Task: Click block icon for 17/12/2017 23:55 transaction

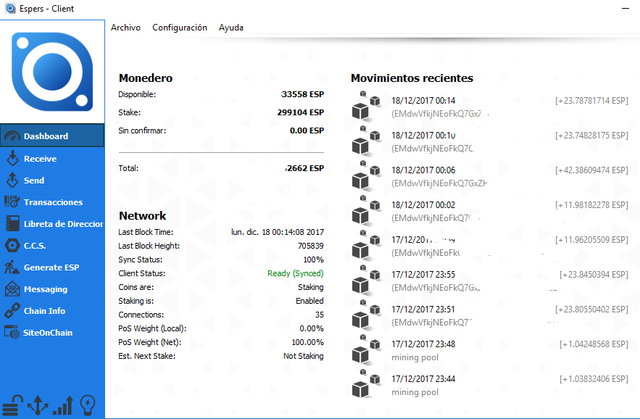Action: click(366, 280)
